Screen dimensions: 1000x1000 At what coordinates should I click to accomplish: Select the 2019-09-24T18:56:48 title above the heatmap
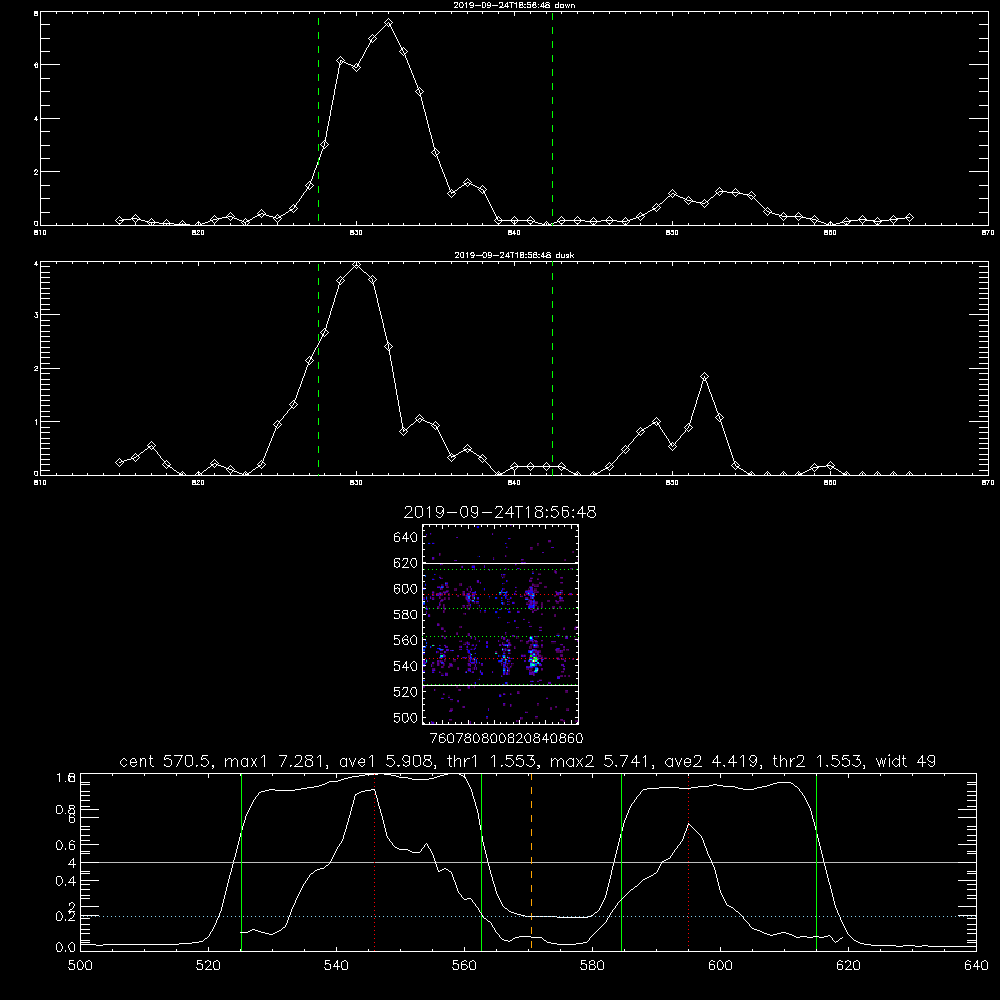coord(500,512)
